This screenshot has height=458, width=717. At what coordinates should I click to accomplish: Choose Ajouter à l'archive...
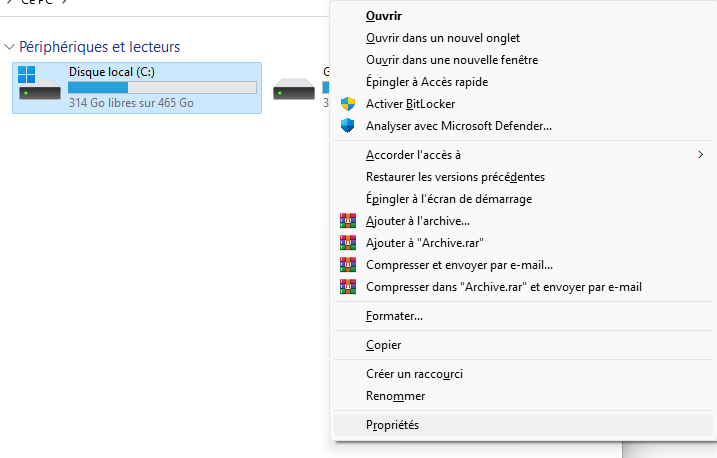(523, 221)
